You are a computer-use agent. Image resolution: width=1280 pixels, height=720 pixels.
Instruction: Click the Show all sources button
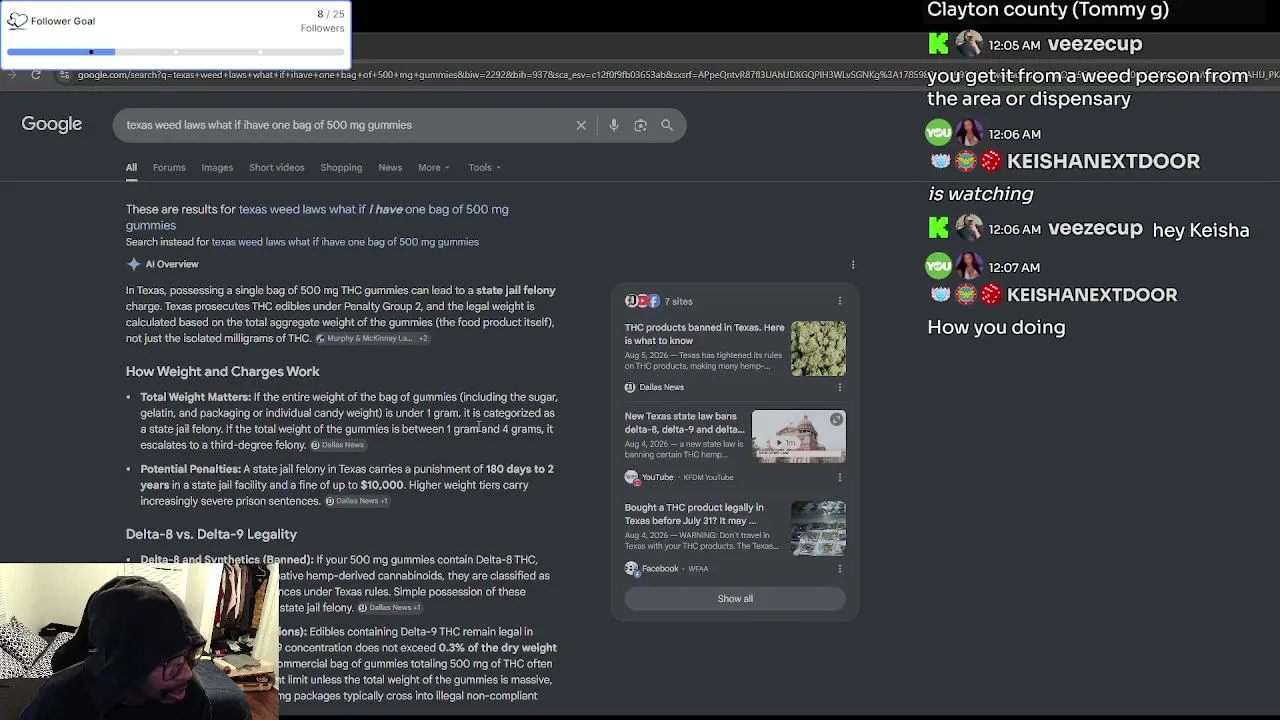(x=735, y=599)
